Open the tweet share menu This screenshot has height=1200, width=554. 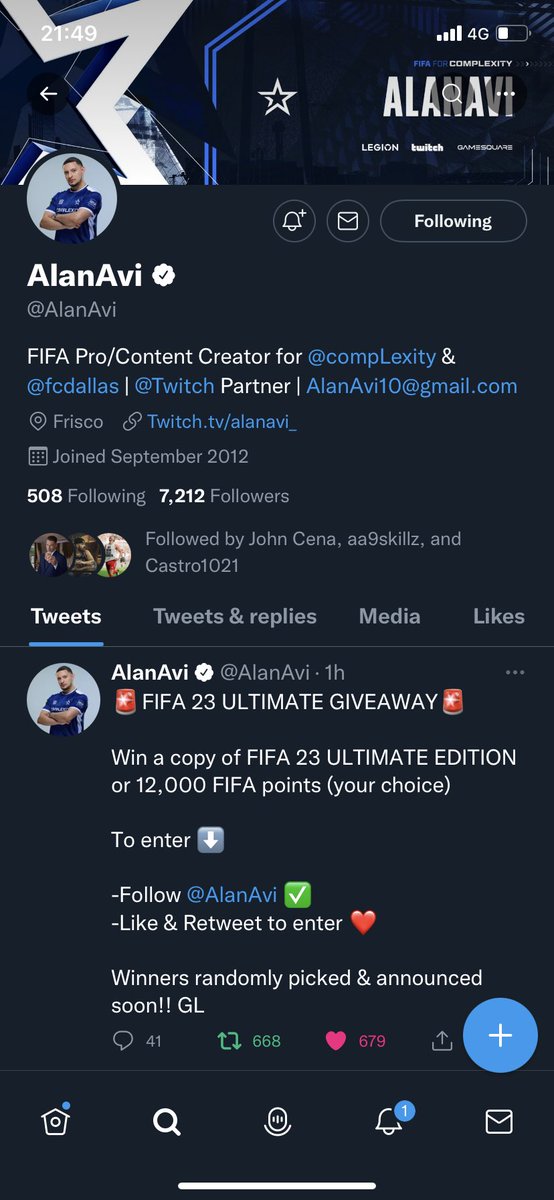pos(442,1041)
